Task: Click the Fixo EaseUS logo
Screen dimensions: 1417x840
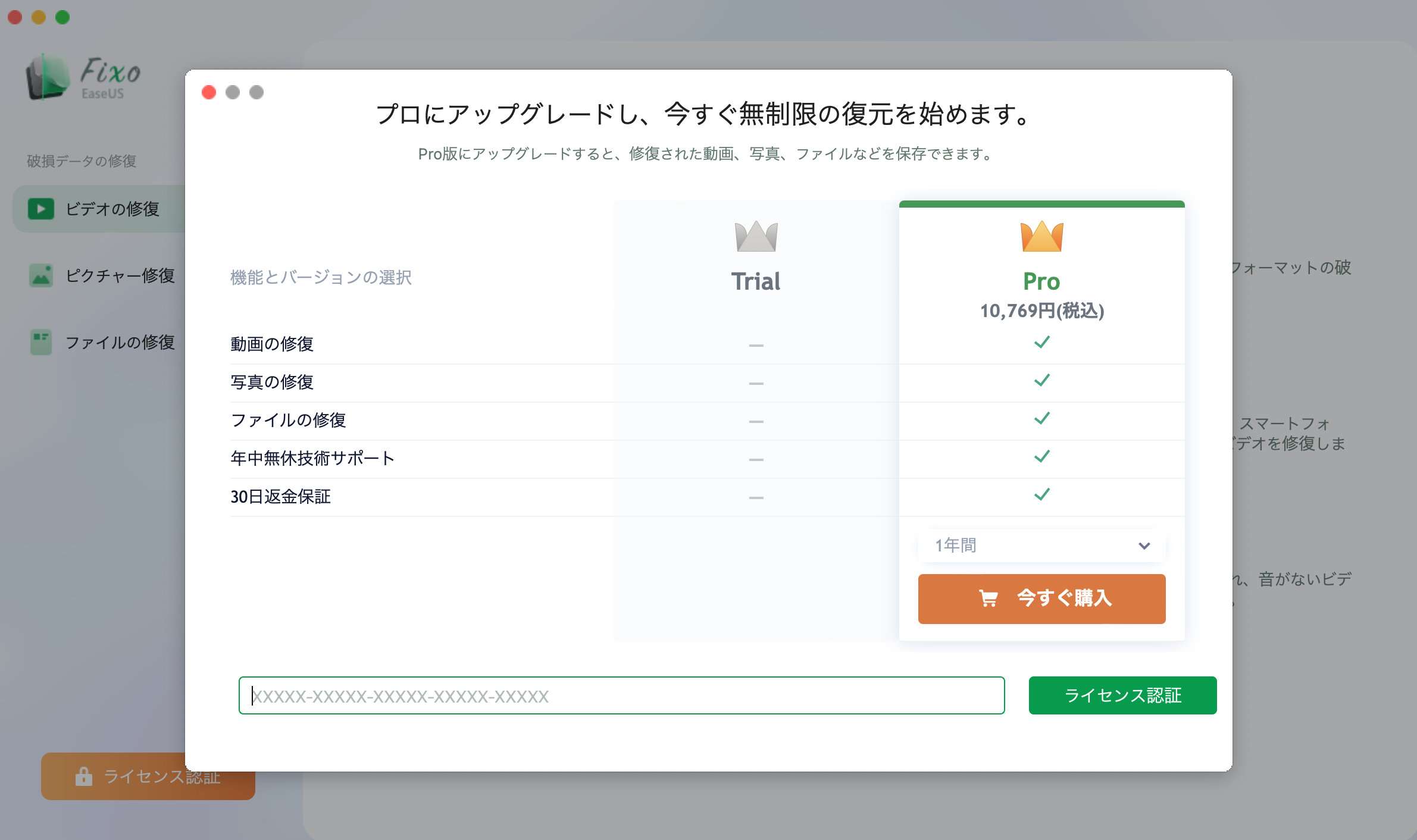Action: (x=82, y=77)
